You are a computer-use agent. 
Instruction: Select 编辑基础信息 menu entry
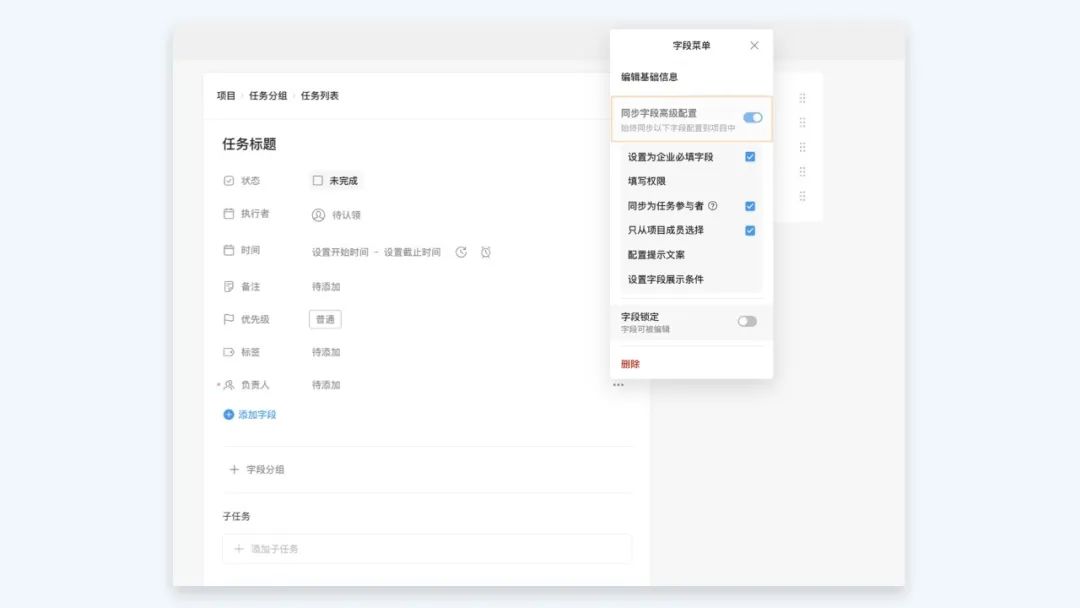click(650, 77)
